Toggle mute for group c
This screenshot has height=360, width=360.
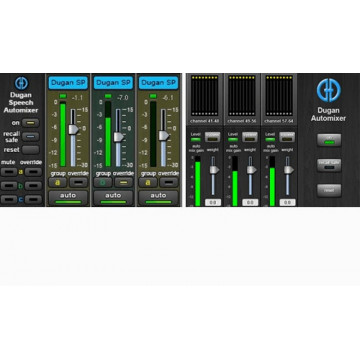point(9,199)
